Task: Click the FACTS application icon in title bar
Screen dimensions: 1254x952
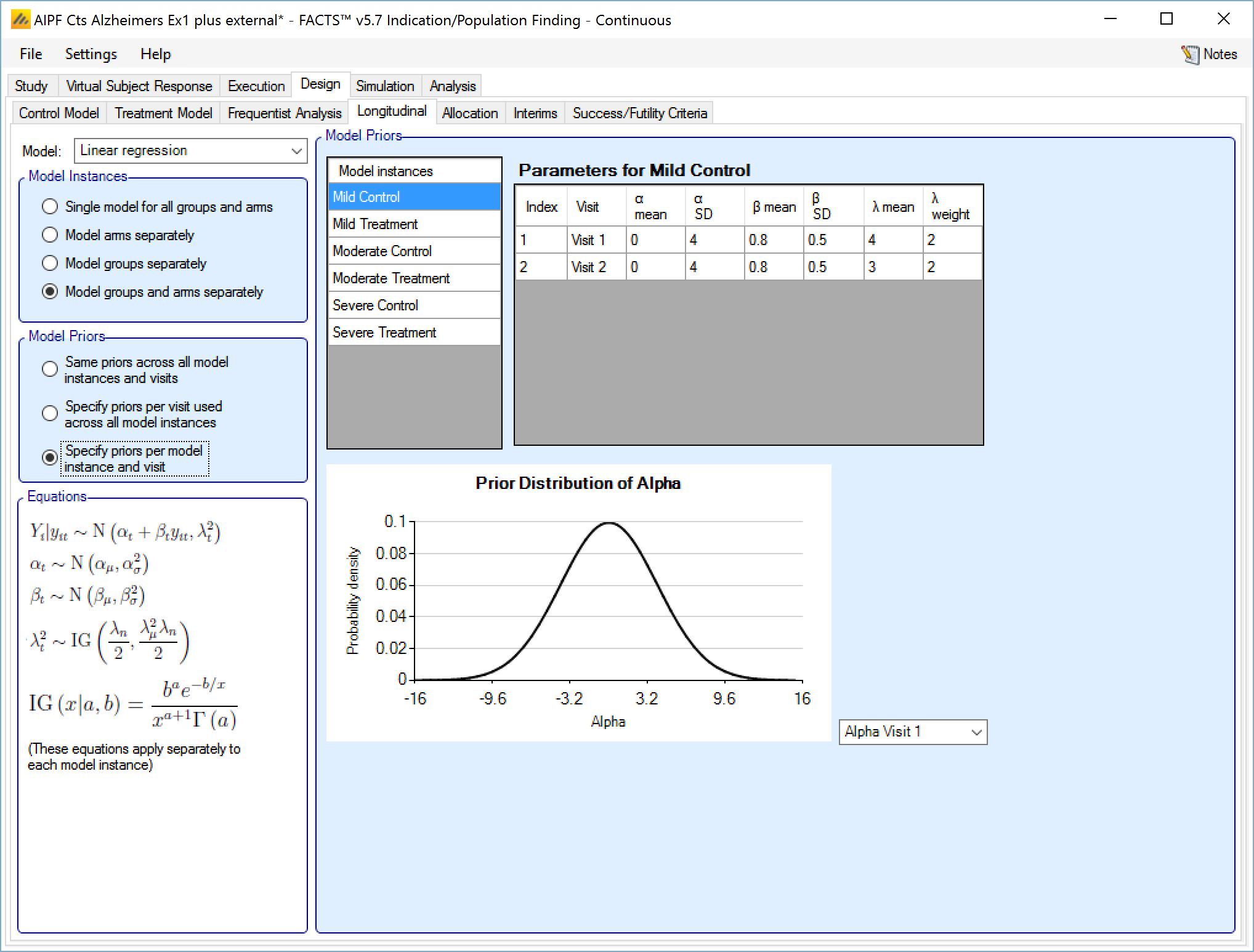Action: [20, 20]
